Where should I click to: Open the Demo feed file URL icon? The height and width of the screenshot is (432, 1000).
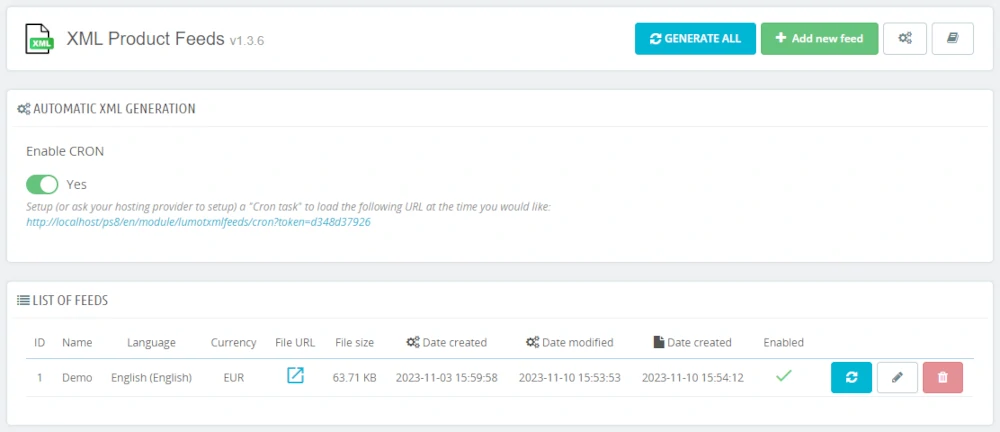[295, 375]
